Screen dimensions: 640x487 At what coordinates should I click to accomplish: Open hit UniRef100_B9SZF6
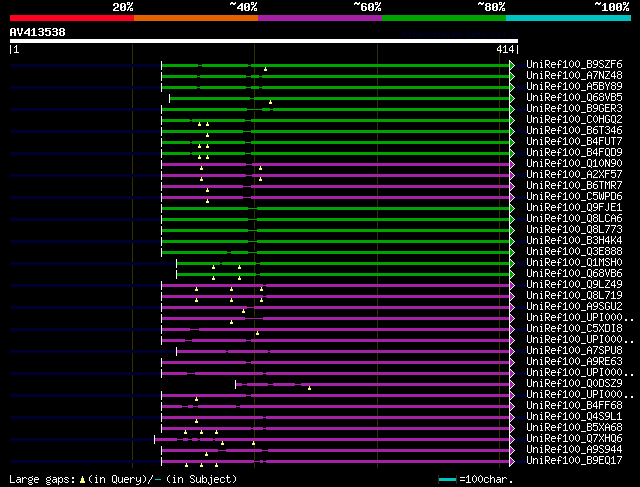click(x=574, y=64)
